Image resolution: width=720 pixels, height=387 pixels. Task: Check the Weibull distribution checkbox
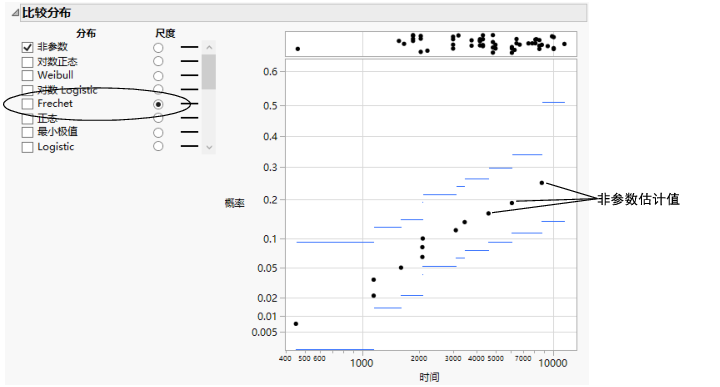click(28, 75)
